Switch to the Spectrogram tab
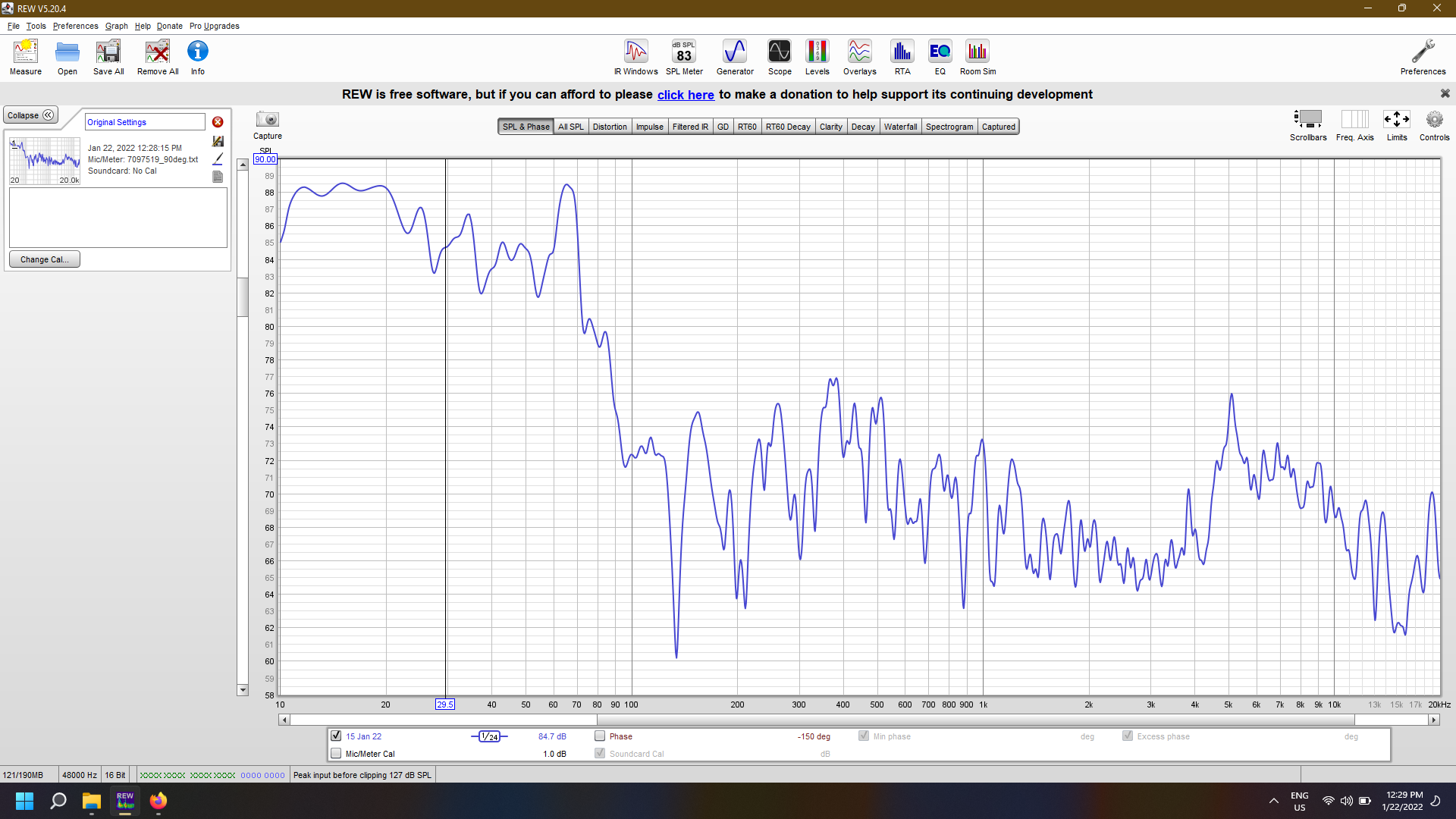Screen dimensions: 1456x819 coord(949,127)
